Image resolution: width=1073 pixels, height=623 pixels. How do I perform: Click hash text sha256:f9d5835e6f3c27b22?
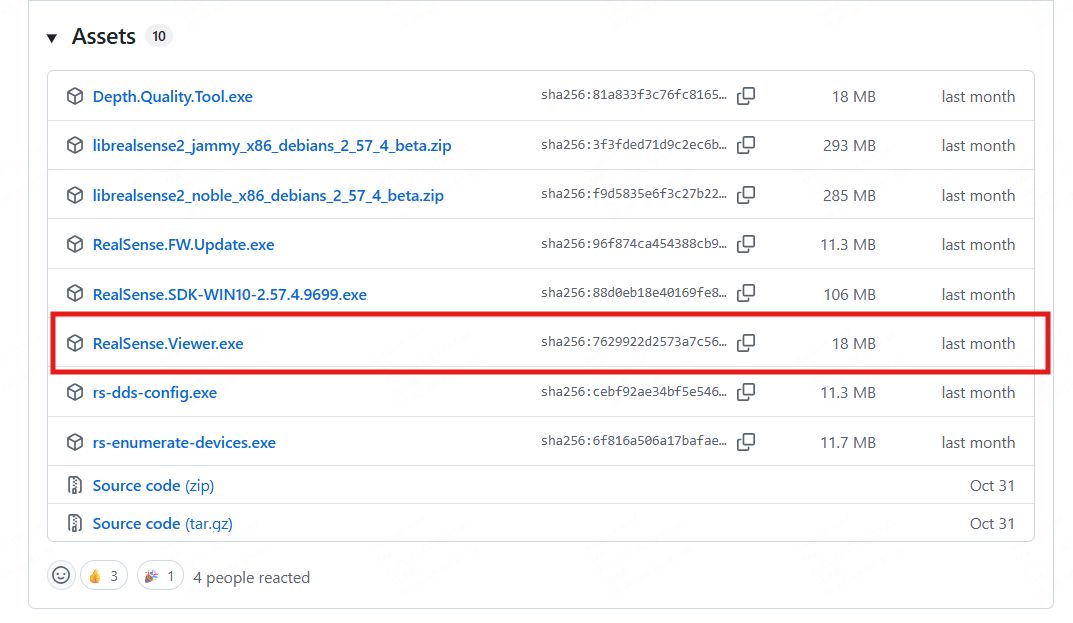point(634,194)
